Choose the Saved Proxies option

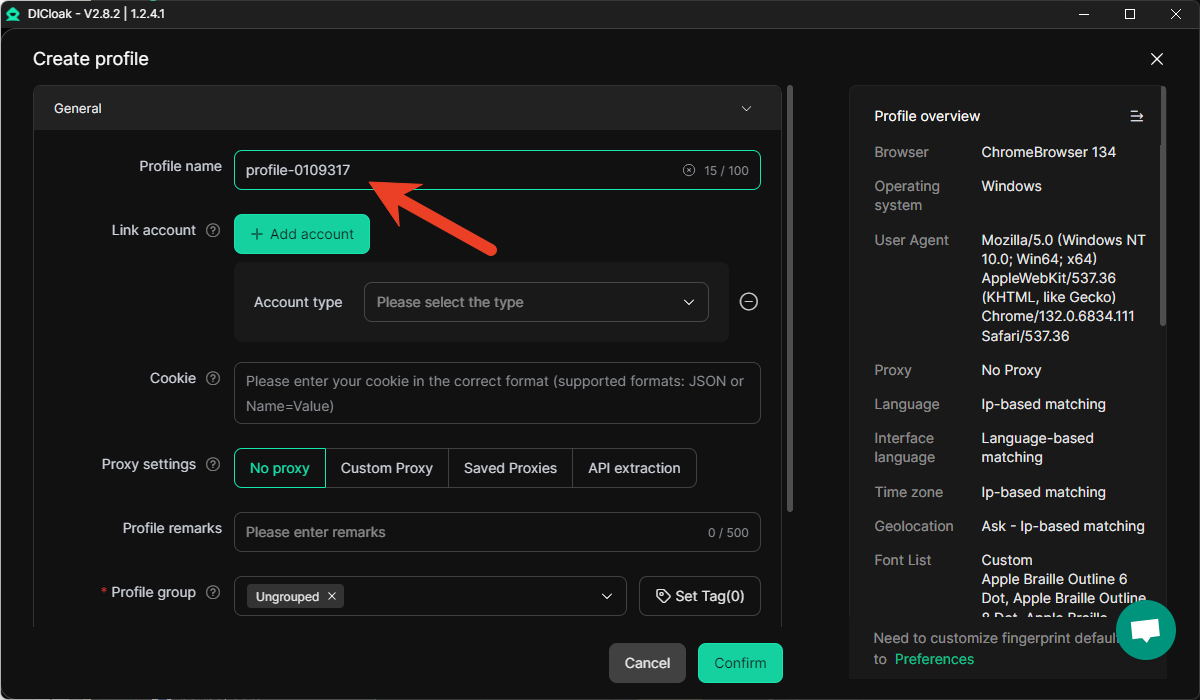510,468
